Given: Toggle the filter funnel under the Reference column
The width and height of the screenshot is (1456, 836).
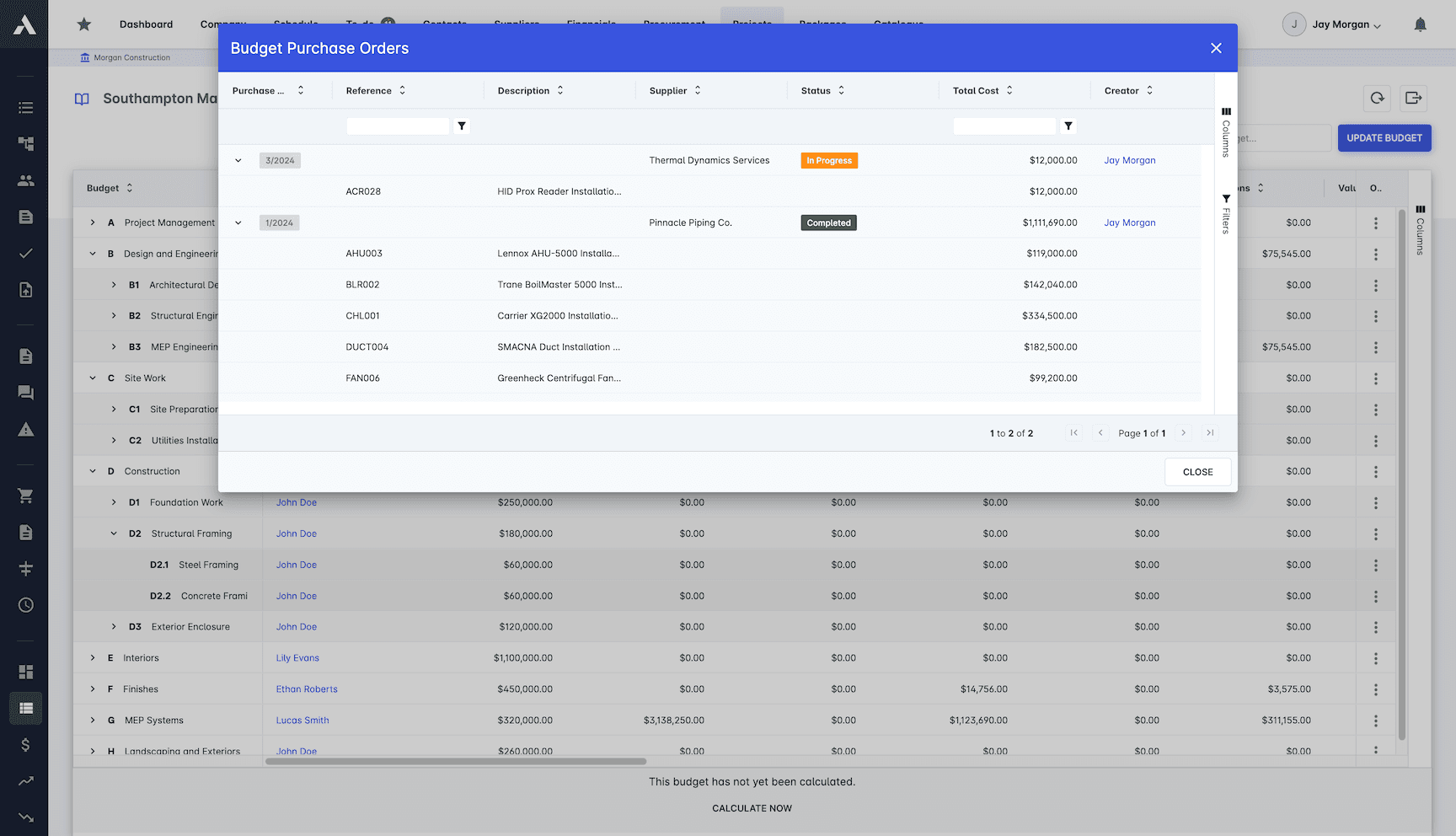Looking at the screenshot, I should pyautogui.click(x=461, y=126).
